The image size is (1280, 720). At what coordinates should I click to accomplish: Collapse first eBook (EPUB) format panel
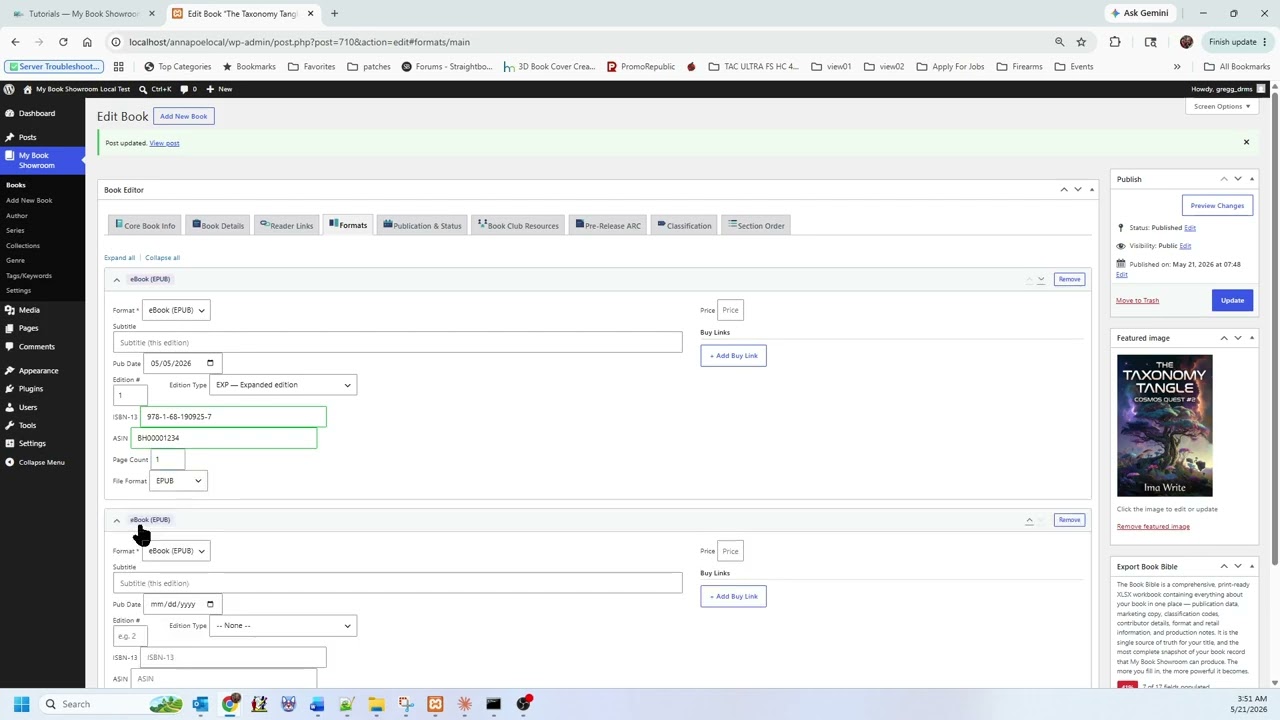point(116,280)
